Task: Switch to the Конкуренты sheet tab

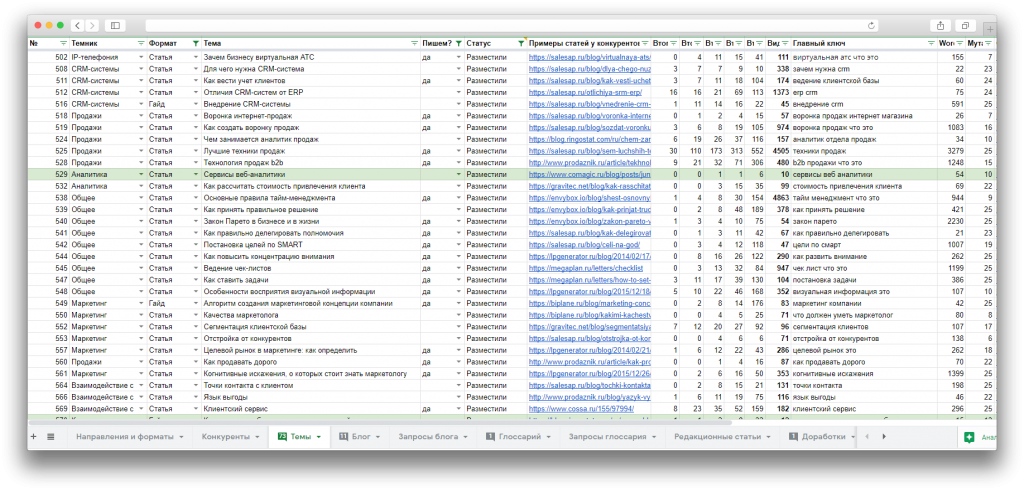Action: [225, 436]
